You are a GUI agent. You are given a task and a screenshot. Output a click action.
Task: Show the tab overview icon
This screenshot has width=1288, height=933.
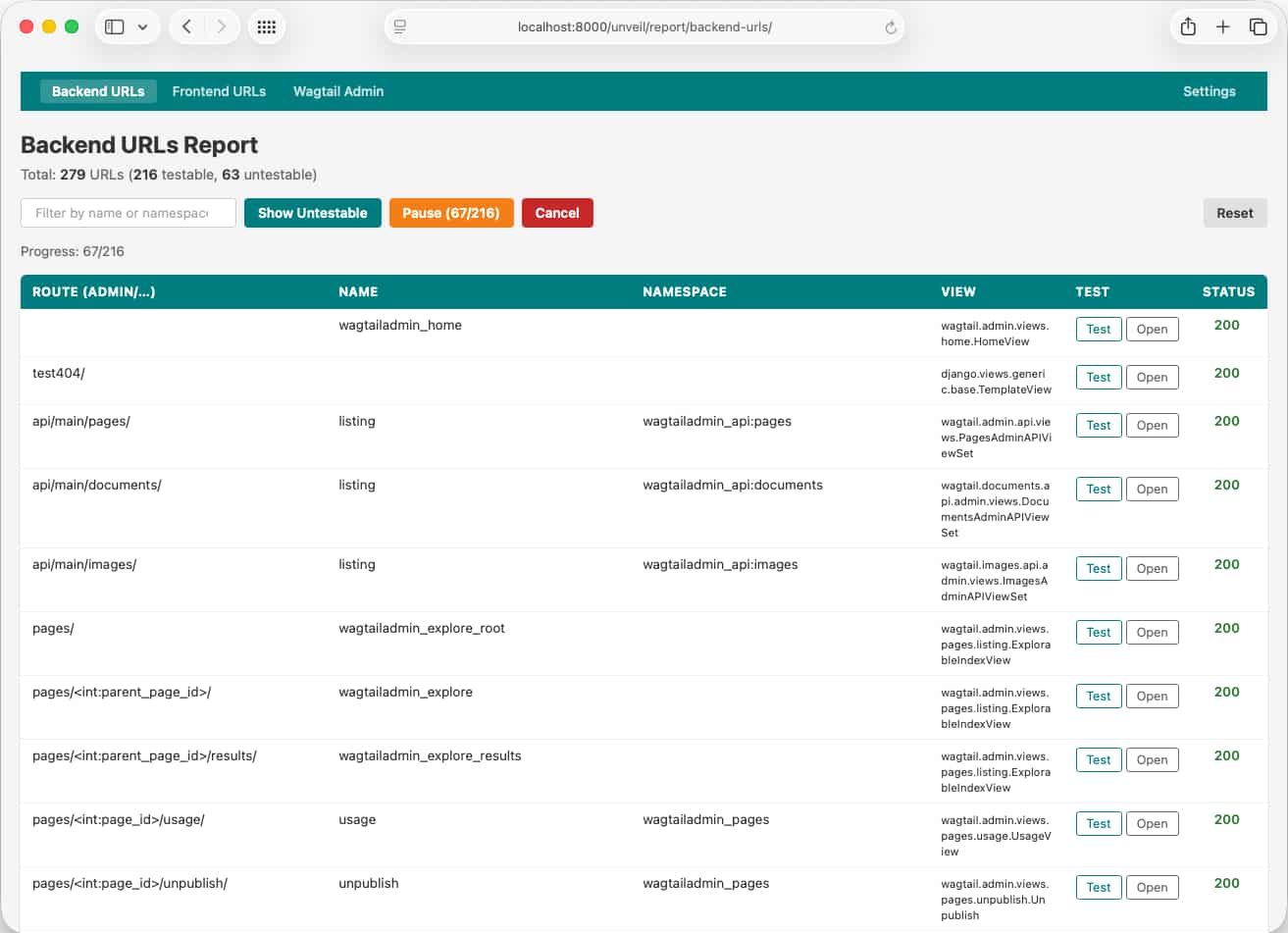1258,27
